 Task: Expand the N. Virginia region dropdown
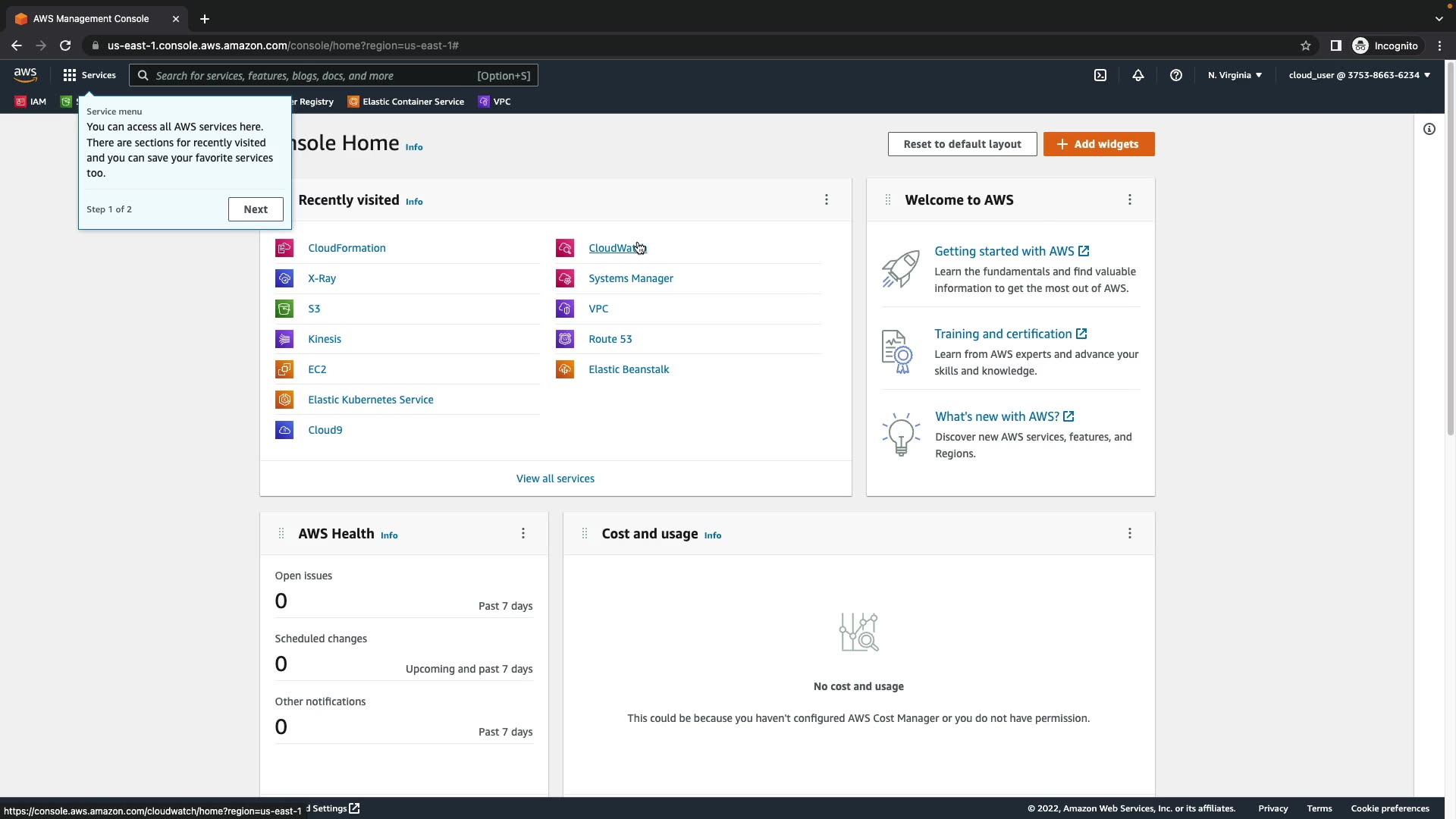coord(1235,75)
